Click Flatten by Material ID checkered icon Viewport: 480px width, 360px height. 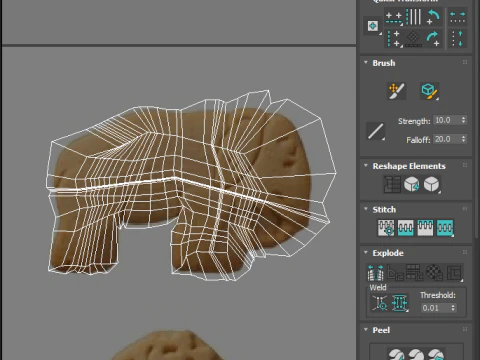coord(434,273)
